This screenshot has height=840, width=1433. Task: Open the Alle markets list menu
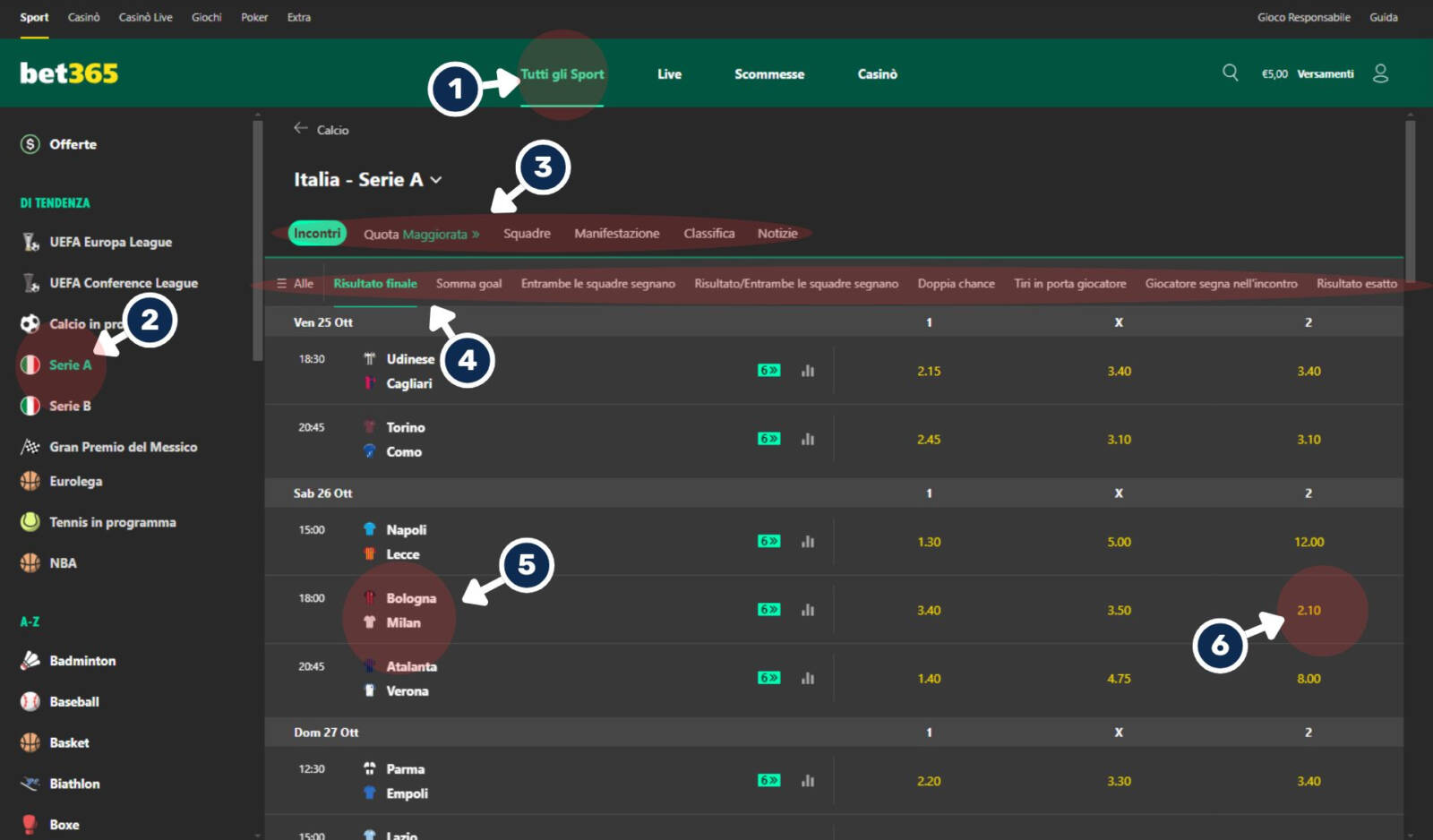[295, 283]
